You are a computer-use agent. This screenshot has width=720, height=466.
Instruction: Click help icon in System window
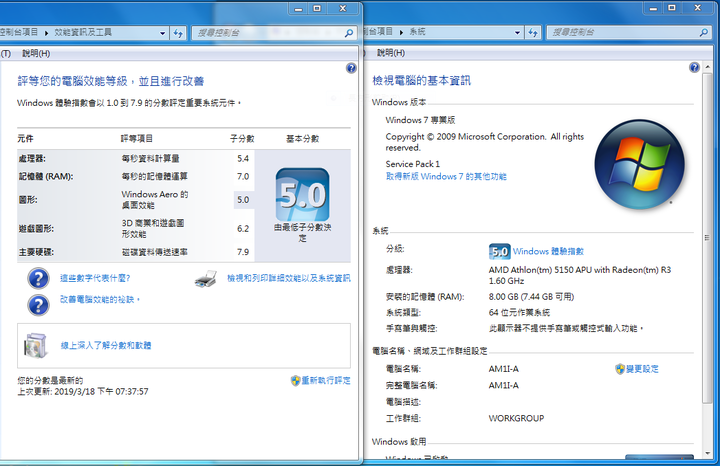694,67
